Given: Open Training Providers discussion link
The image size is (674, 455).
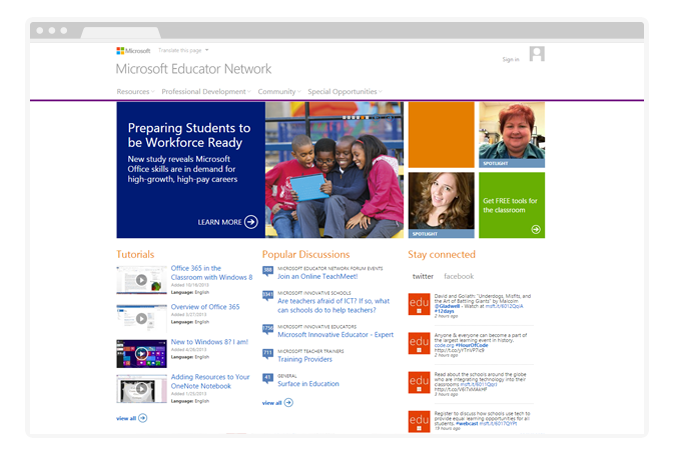Looking at the screenshot, I should pos(305,359).
